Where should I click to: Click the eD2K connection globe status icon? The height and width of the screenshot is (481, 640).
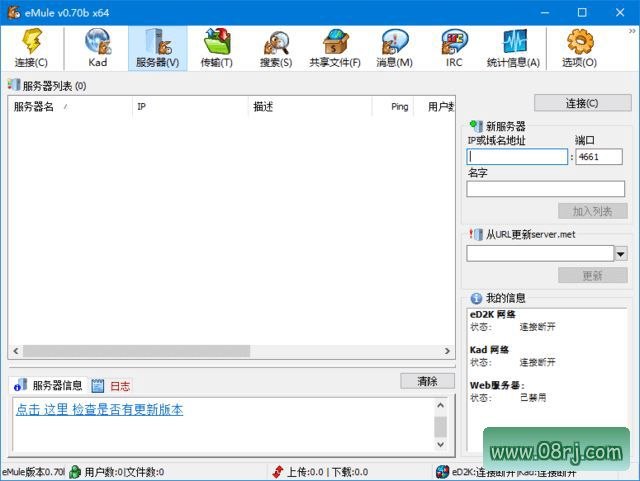[x=442, y=472]
